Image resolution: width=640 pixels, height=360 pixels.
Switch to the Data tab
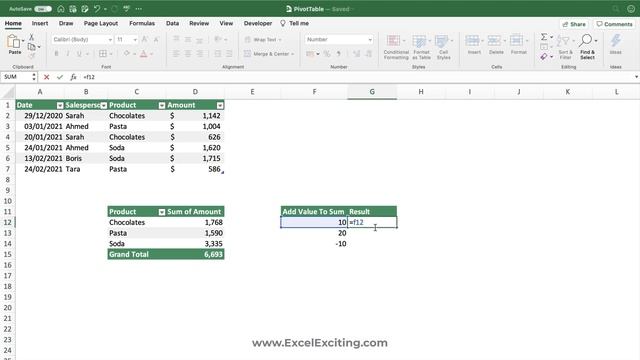pyautogui.click(x=173, y=23)
